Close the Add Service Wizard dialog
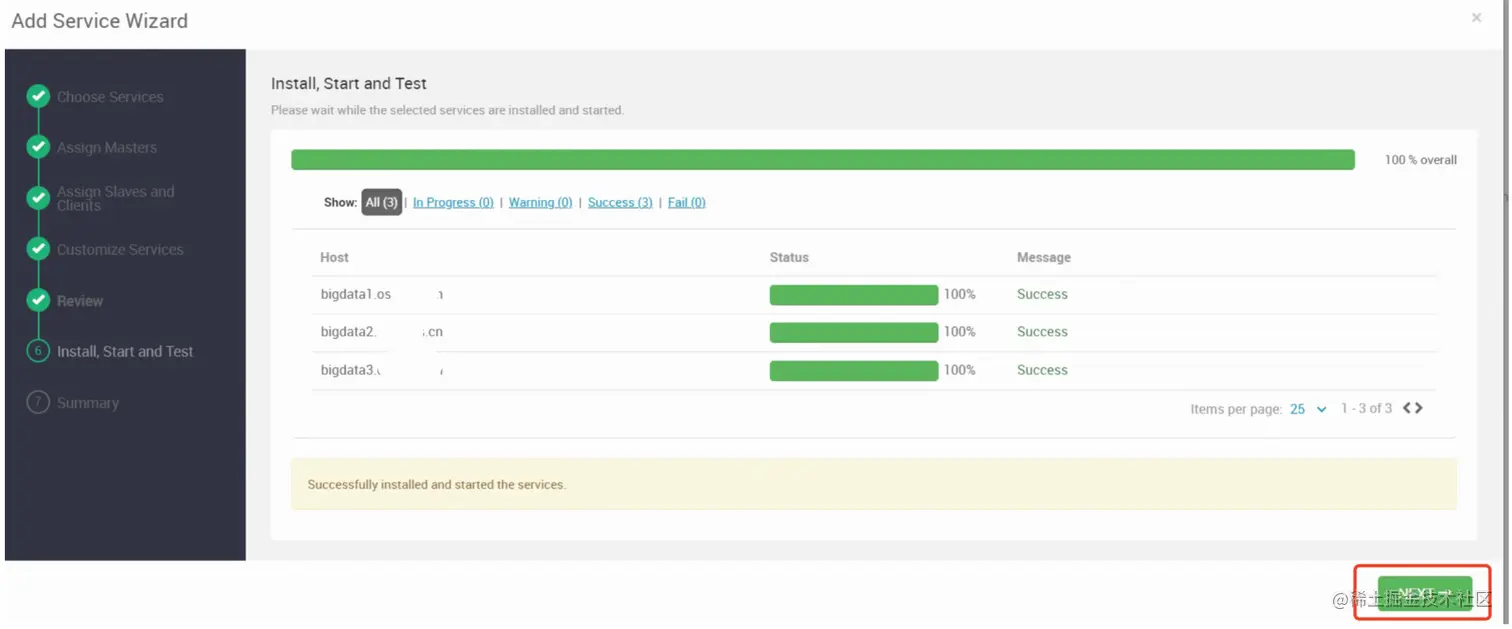 click(x=1476, y=18)
